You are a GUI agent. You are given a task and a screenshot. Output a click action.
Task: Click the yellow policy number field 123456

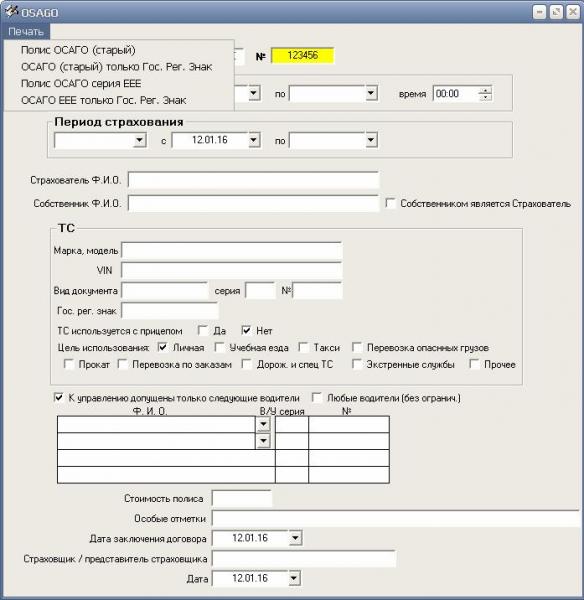click(302, 55)
